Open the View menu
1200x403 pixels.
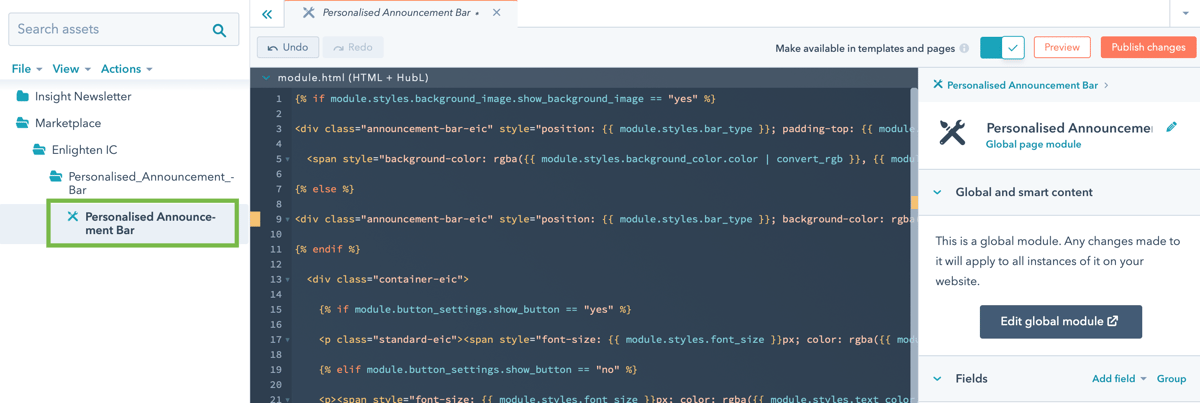pos(71,69)
